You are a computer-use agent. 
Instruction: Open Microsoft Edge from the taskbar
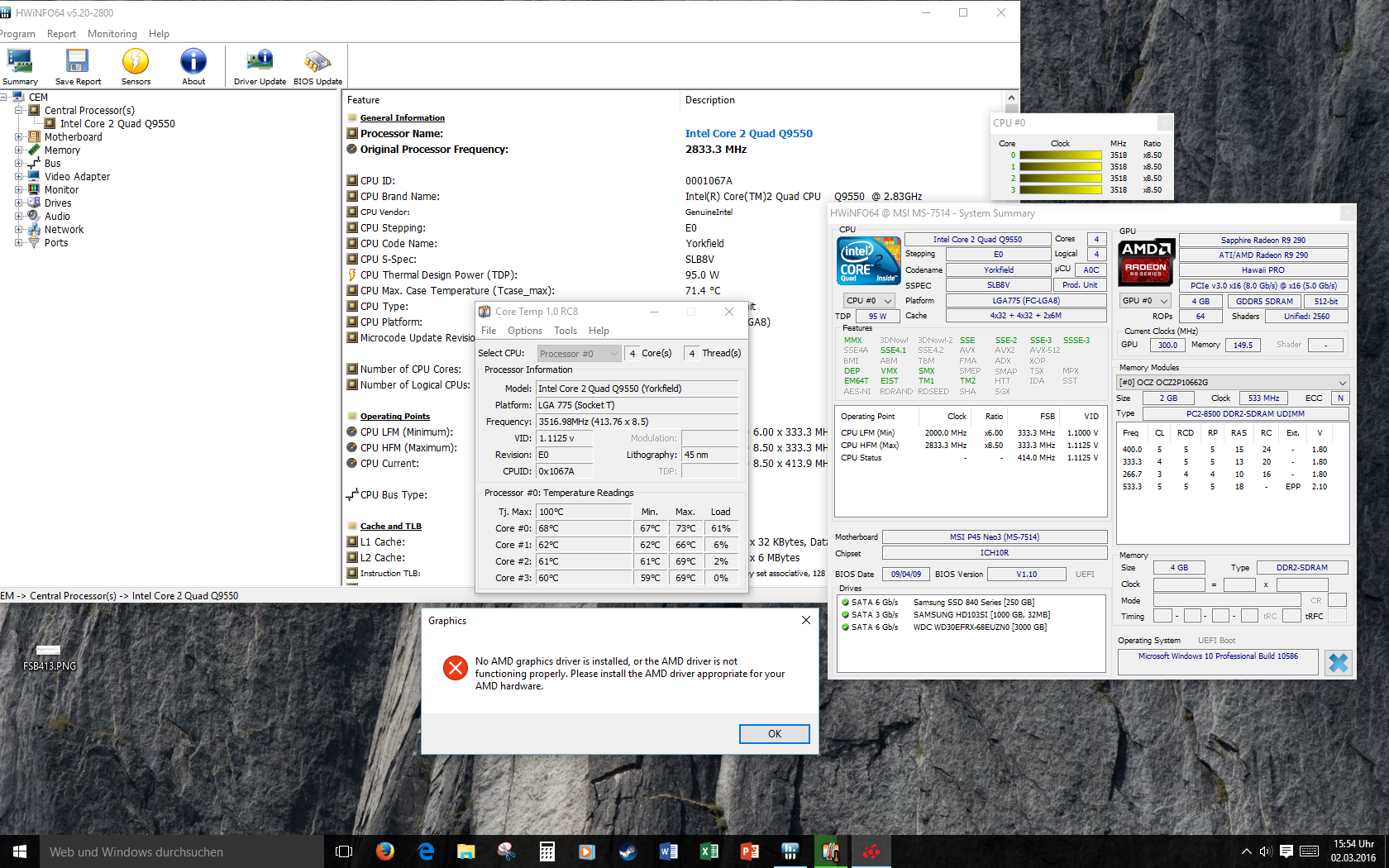click(426, 851)
